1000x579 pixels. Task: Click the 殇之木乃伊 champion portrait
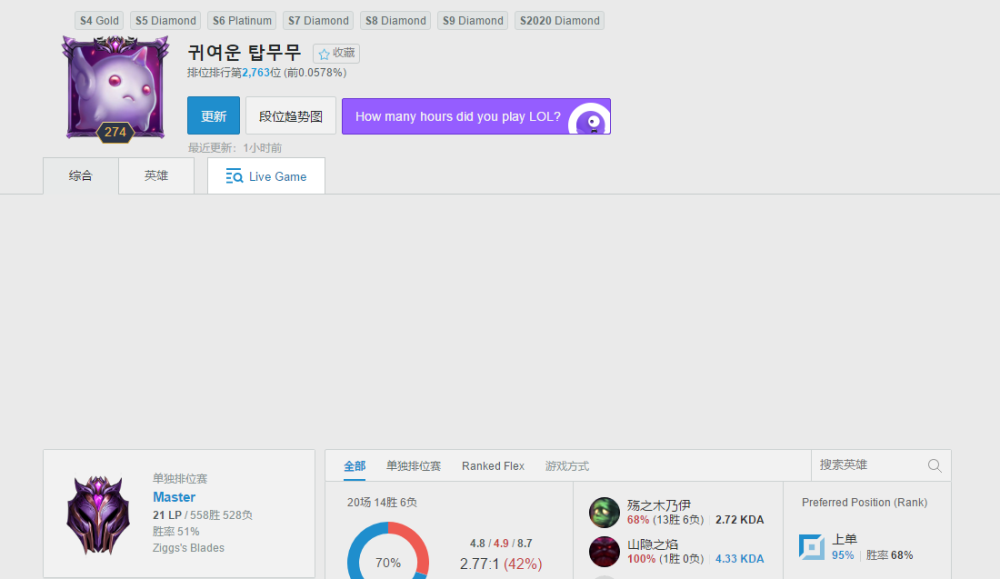[604, 513]
